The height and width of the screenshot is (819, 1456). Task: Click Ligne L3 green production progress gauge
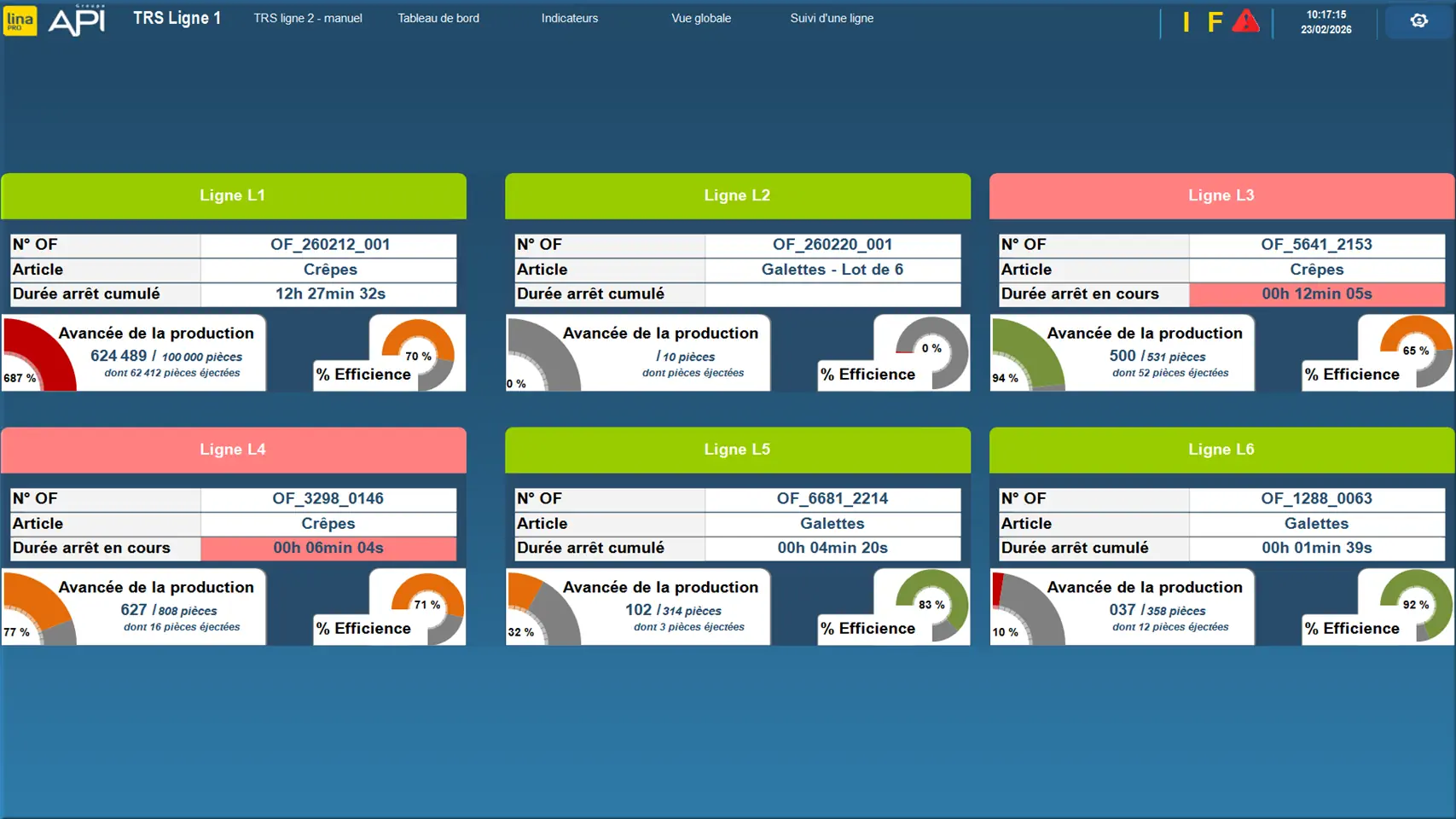pyautogui.click(x=1025, y=357)
